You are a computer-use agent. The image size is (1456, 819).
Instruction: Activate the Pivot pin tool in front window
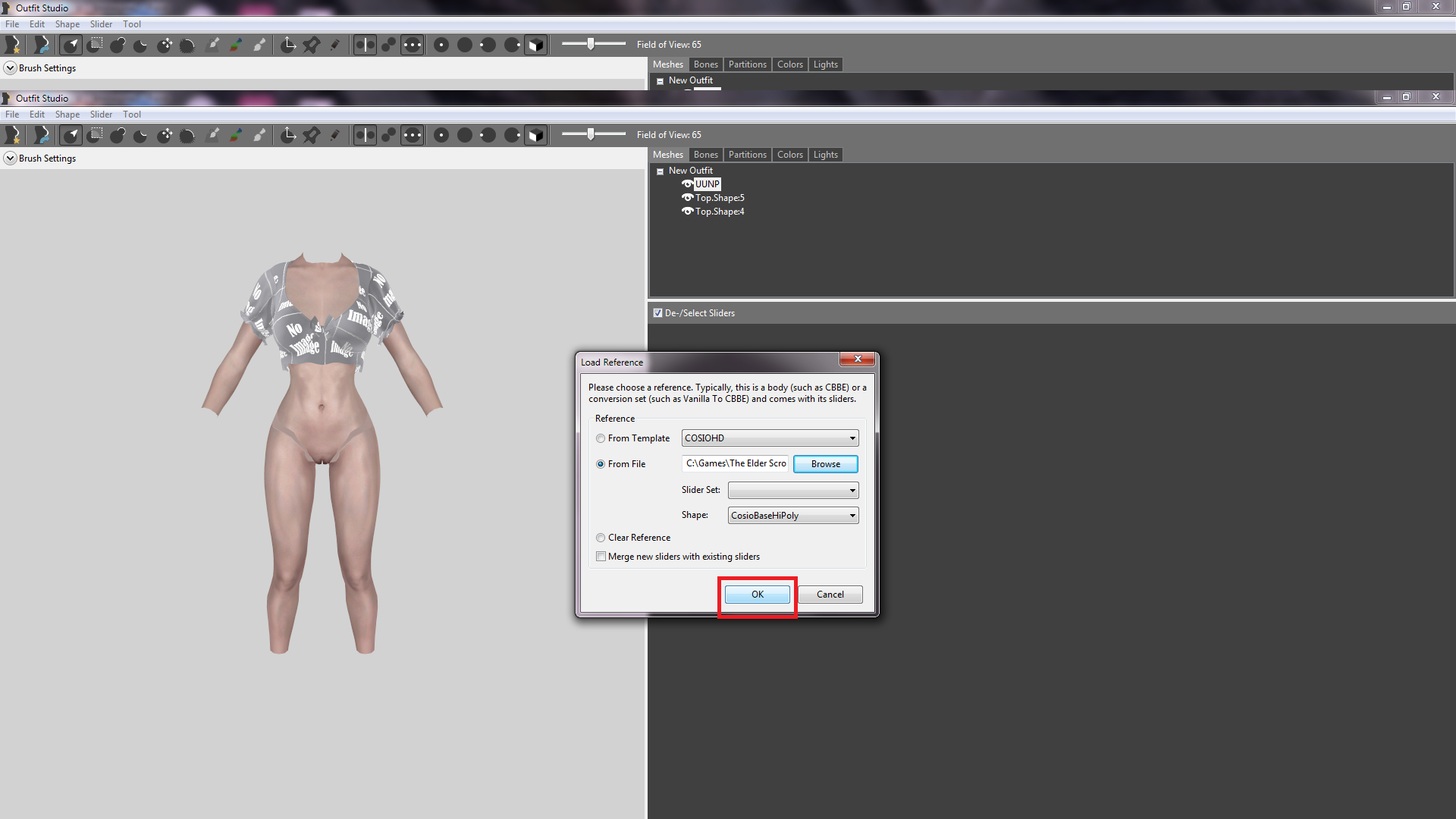312,135
